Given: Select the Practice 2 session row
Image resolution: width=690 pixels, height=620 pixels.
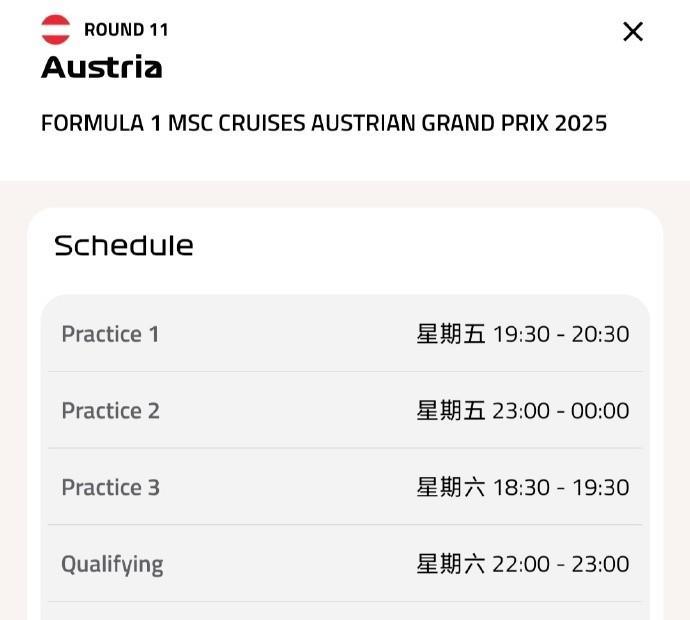Looking at the screenshot, I should point(345,410).
